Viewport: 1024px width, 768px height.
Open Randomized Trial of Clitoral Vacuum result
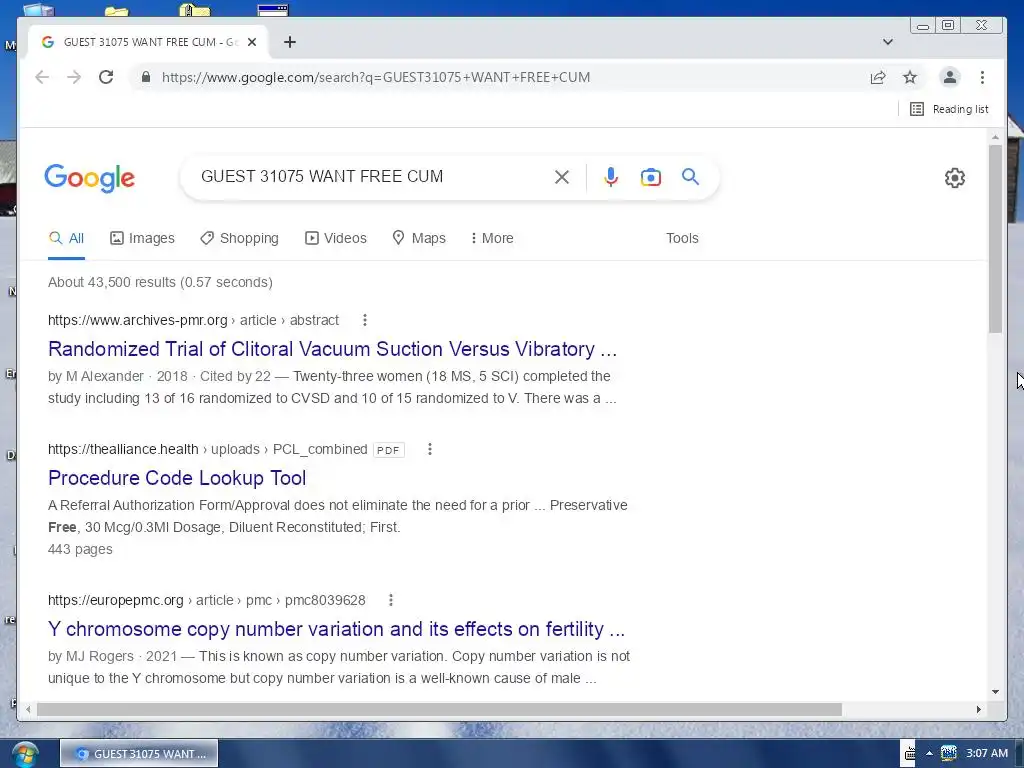click(x=332, y=349)
